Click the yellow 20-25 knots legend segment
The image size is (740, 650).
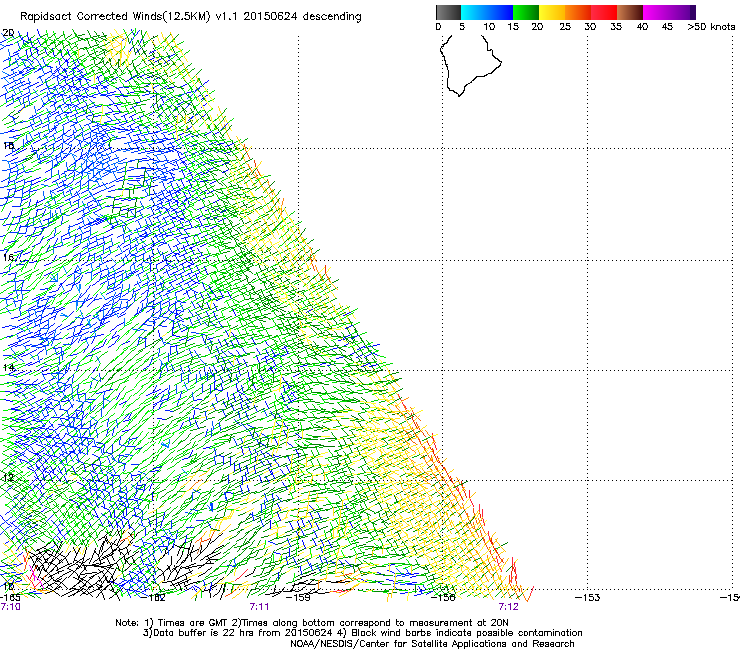tap(552, 12)
